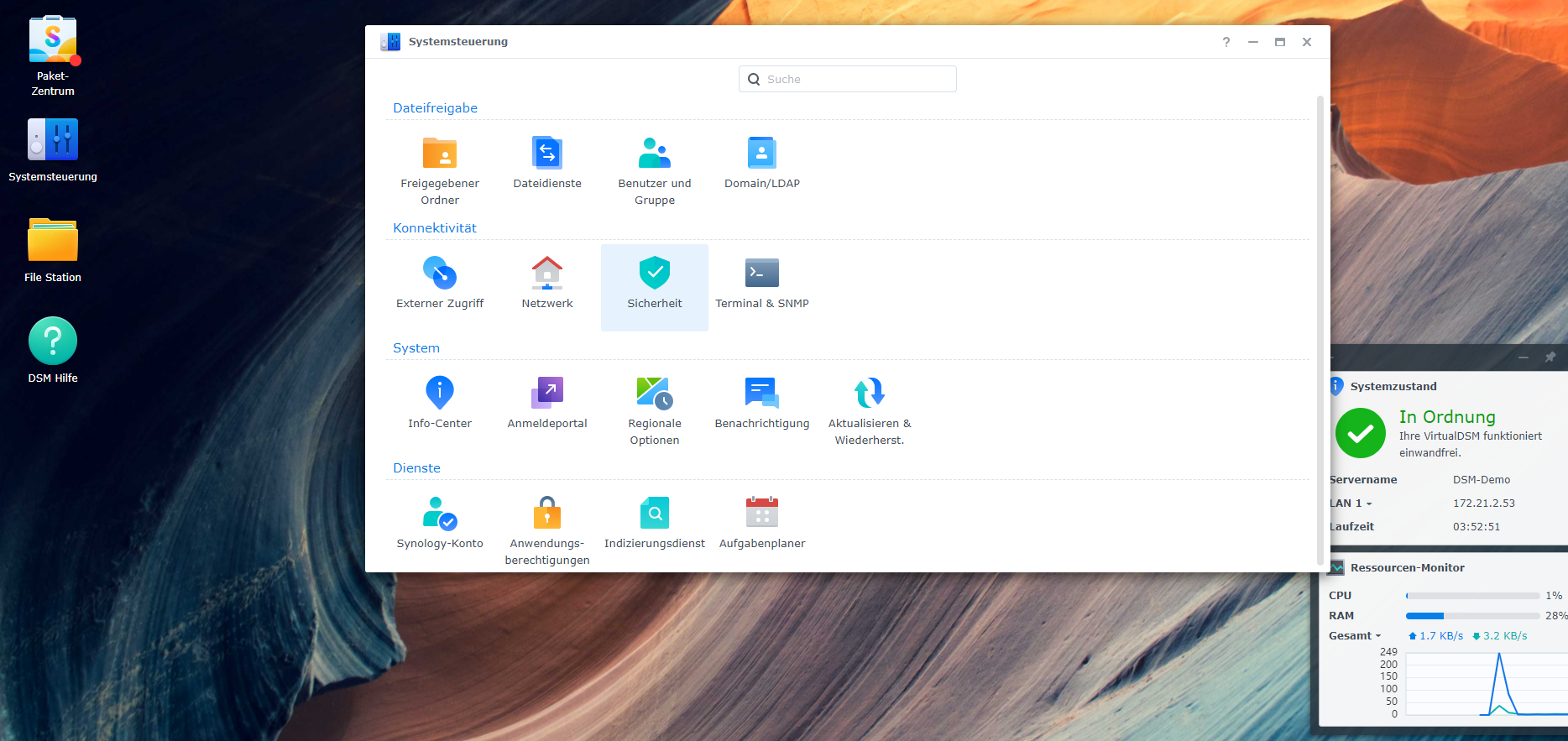This screenshot has width=1568, height=741.
Task: Open DSM Hilfe desktop icon
Action: [53, 351]
